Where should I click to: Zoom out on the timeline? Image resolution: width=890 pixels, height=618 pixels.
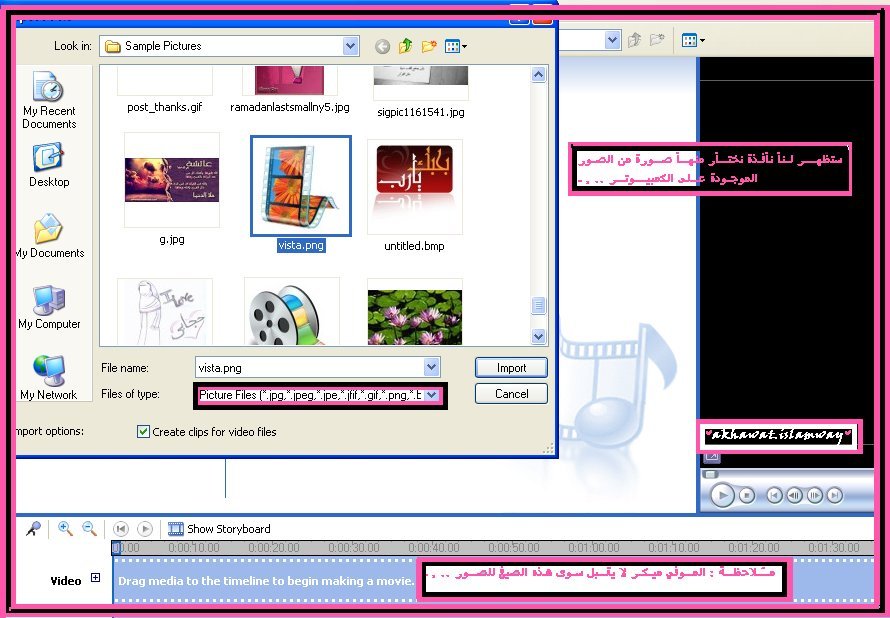(90, 529)
